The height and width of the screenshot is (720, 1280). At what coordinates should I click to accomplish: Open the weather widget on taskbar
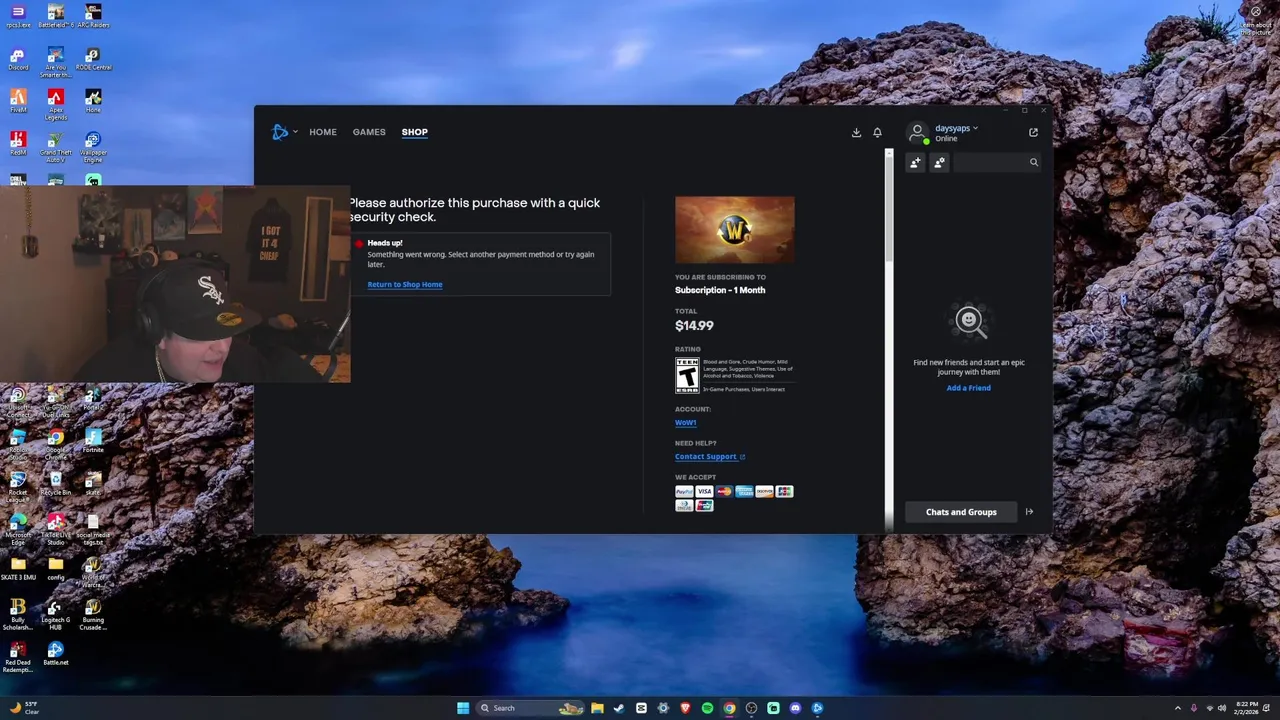coord(24,708)
